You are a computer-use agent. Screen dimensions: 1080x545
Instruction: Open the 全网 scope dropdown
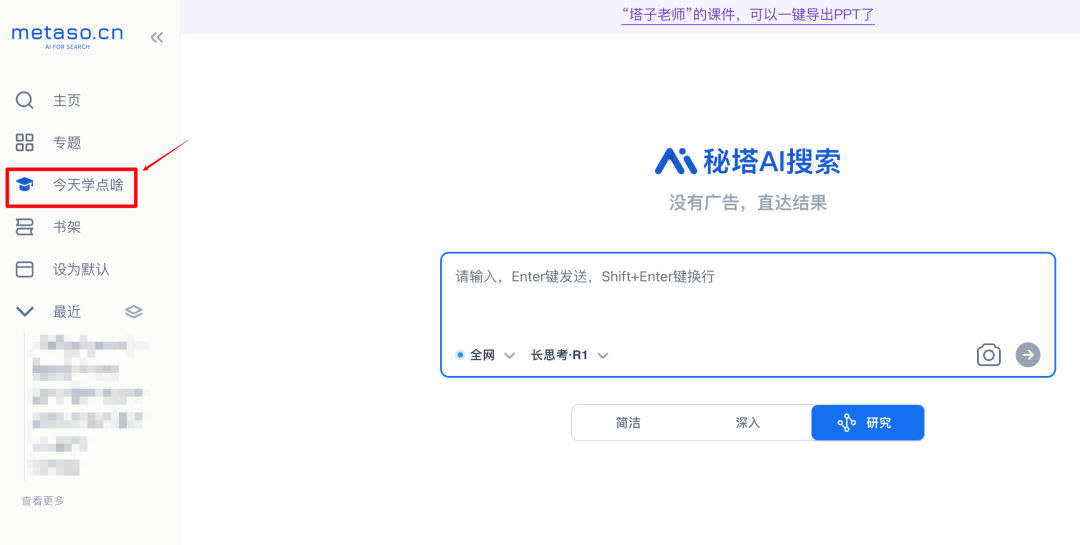(486, 356)
